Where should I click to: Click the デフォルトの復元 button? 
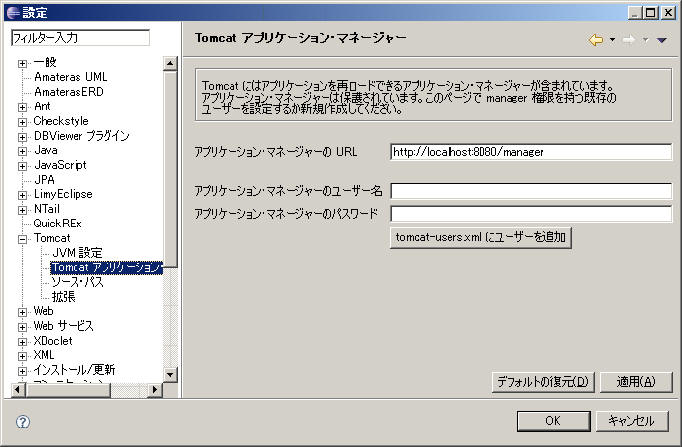pos(544,382)
